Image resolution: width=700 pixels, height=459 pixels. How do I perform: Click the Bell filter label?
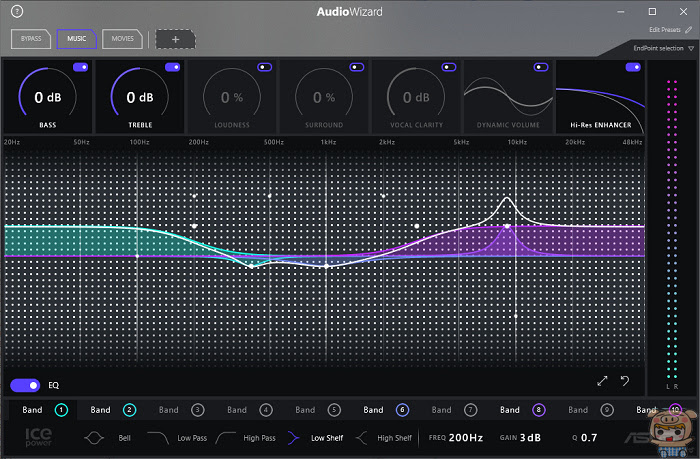pos(125,438)
